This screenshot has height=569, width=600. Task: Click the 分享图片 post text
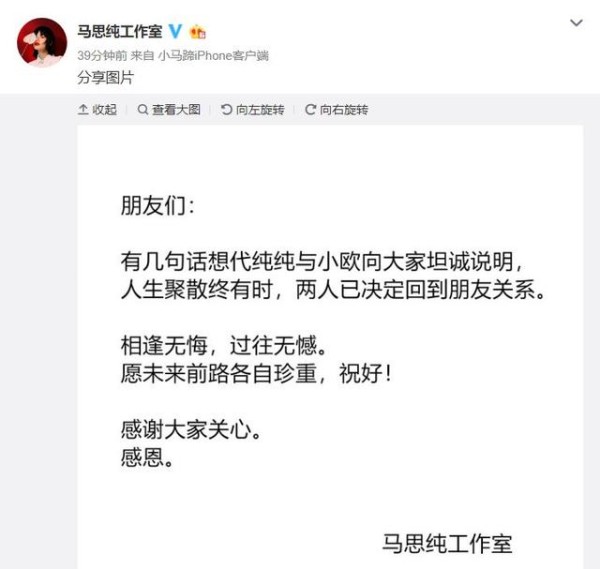(106, 78)
